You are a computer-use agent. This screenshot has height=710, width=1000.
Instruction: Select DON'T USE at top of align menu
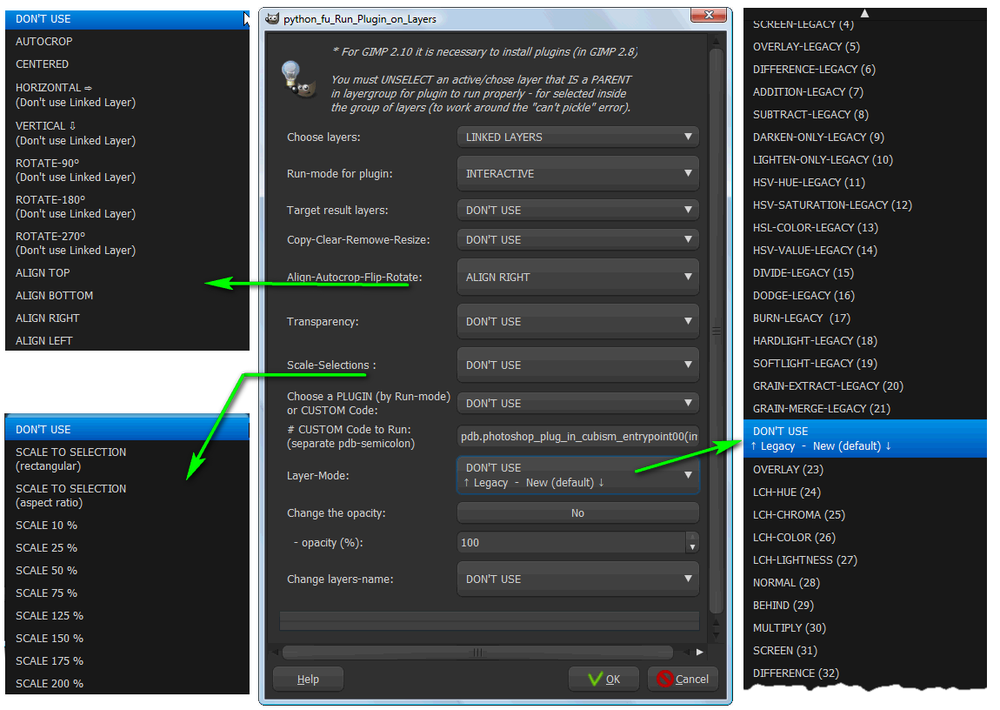click(127, 19)
